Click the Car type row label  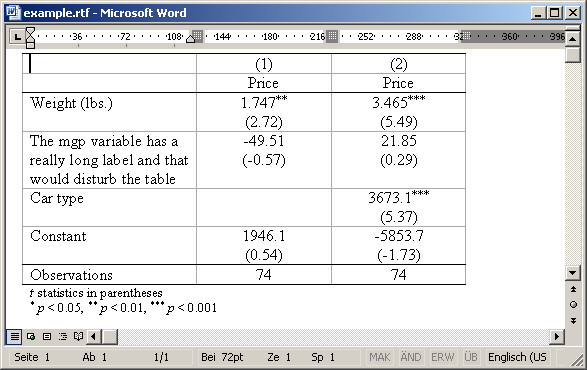click(57, 198)
